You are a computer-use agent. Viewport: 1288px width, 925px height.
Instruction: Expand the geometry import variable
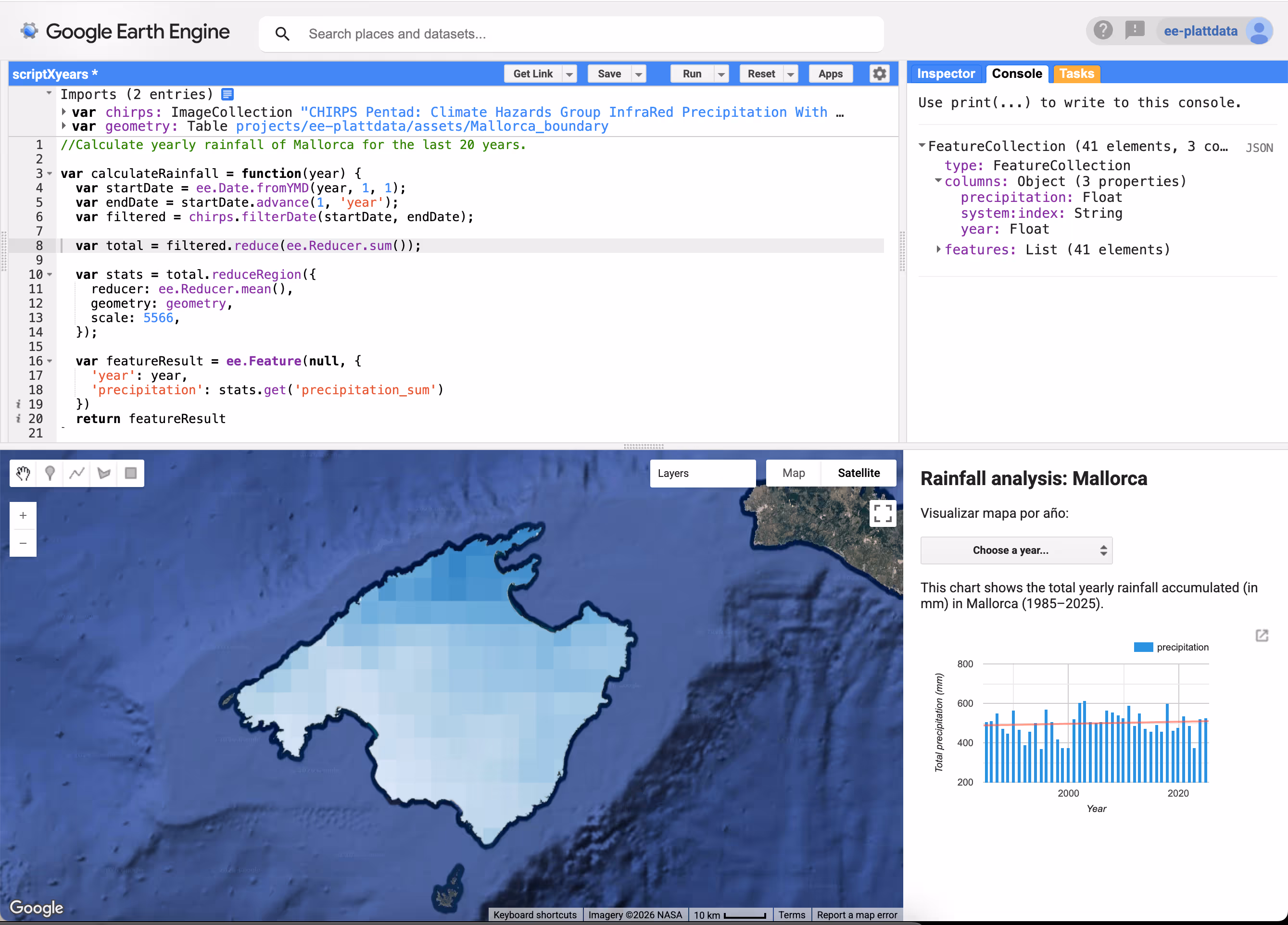63,126
